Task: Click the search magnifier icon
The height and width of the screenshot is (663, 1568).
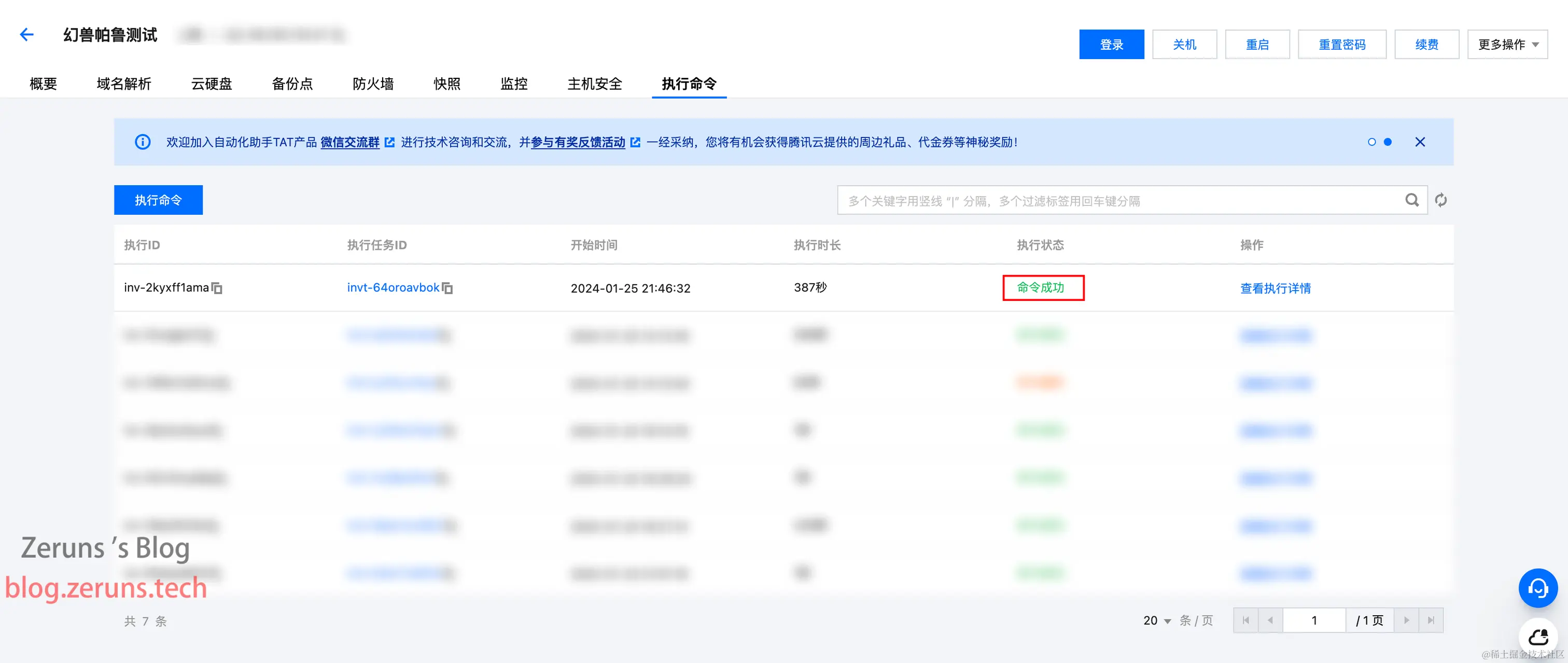Action: (1411, 200)
